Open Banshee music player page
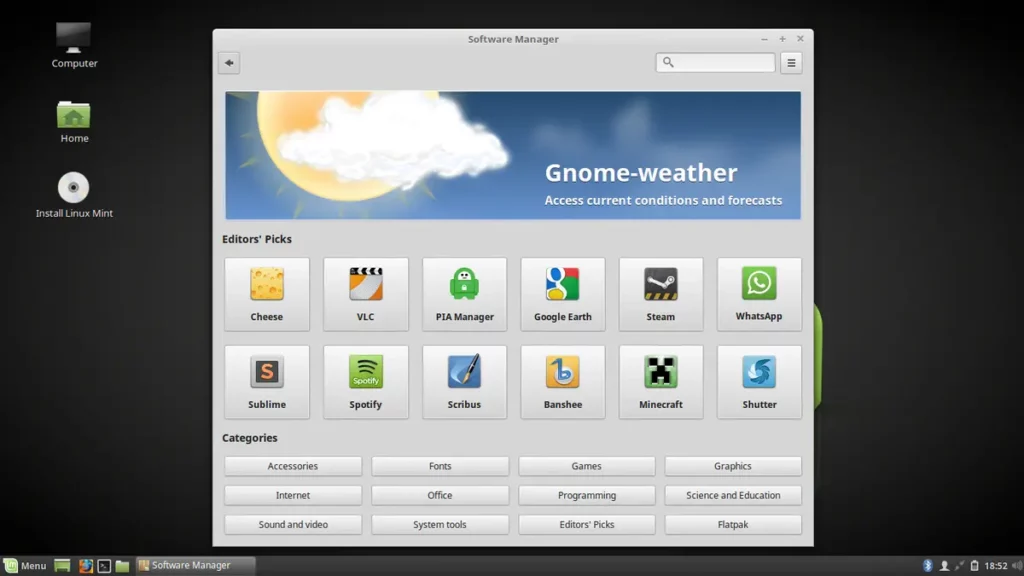Viewport: 1024px width, 576px height. (562, 381)
